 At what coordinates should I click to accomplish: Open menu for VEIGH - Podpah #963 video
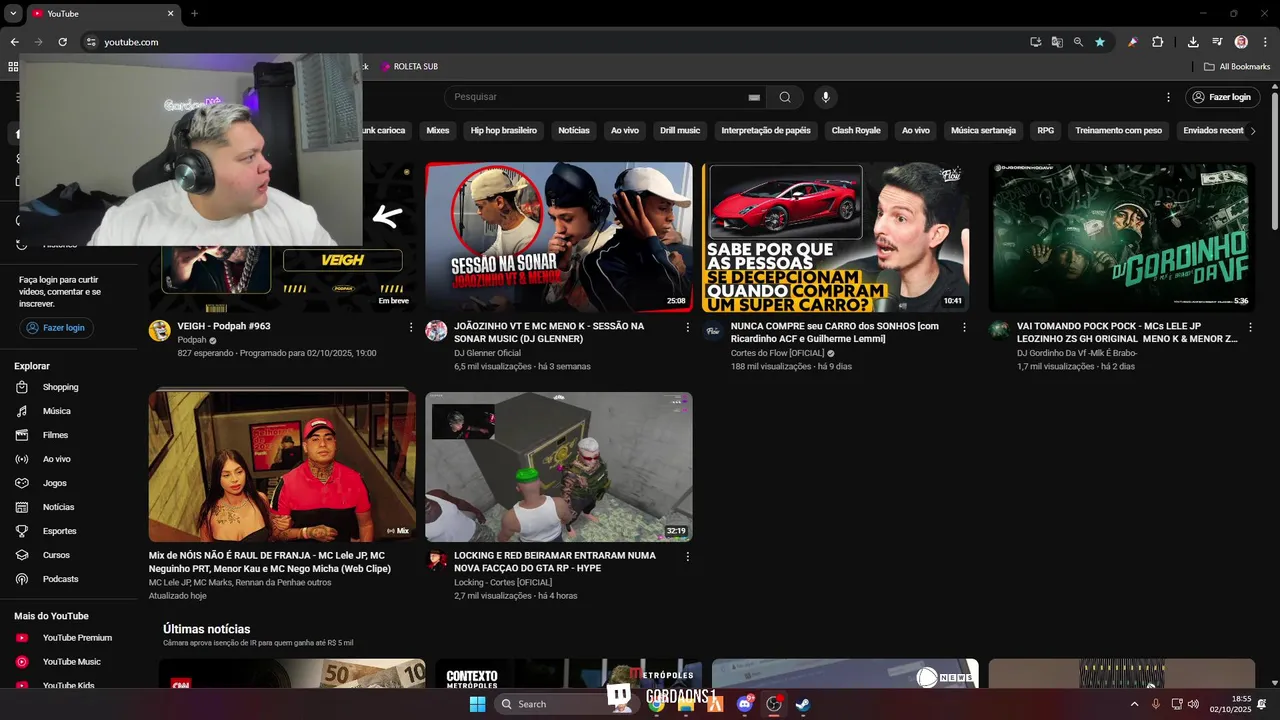[411, 327]
